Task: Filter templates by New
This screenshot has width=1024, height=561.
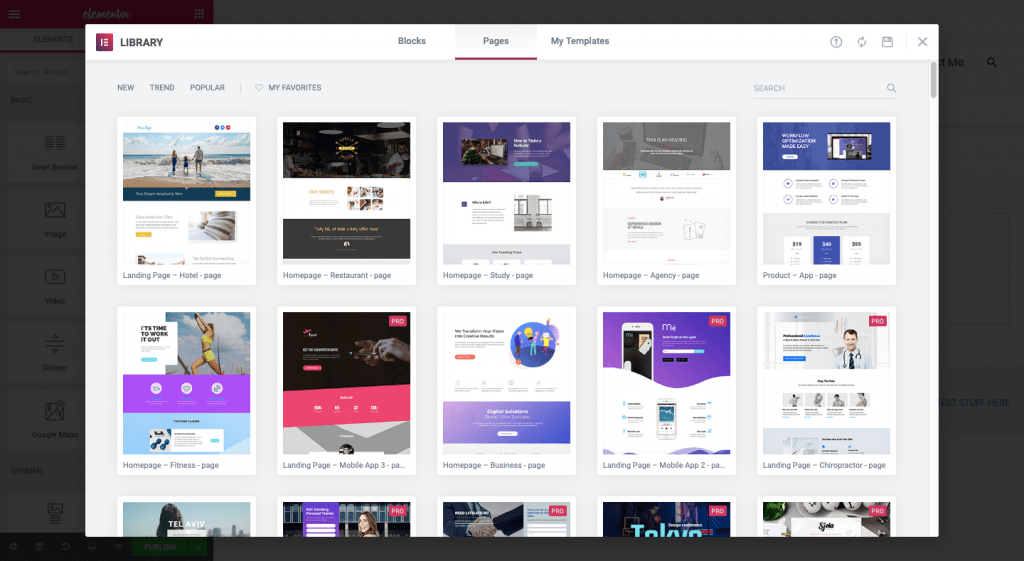Action: (125, 88)
